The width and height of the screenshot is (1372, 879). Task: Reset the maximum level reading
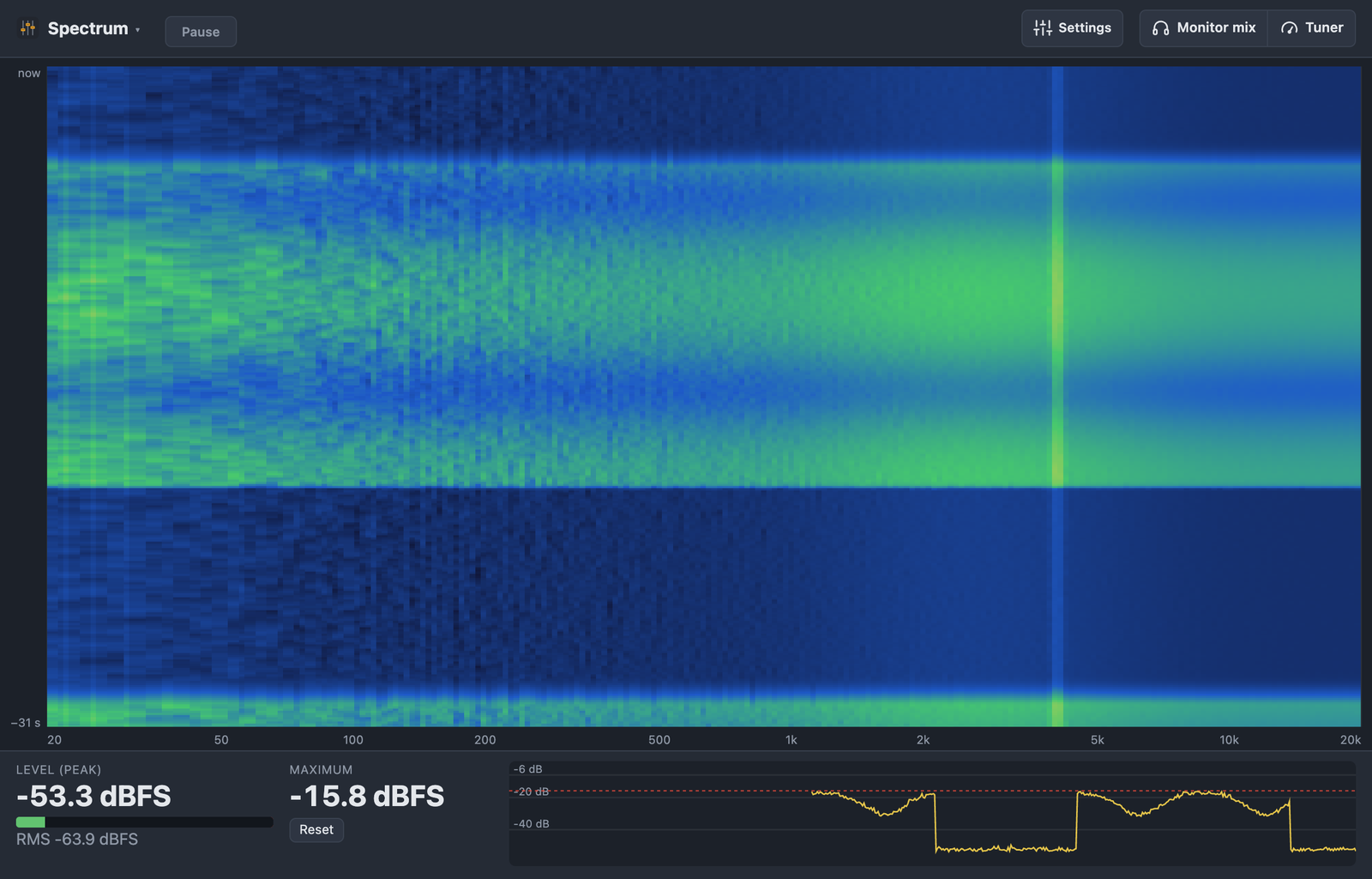pyautogui.click(x=316, y=830)
